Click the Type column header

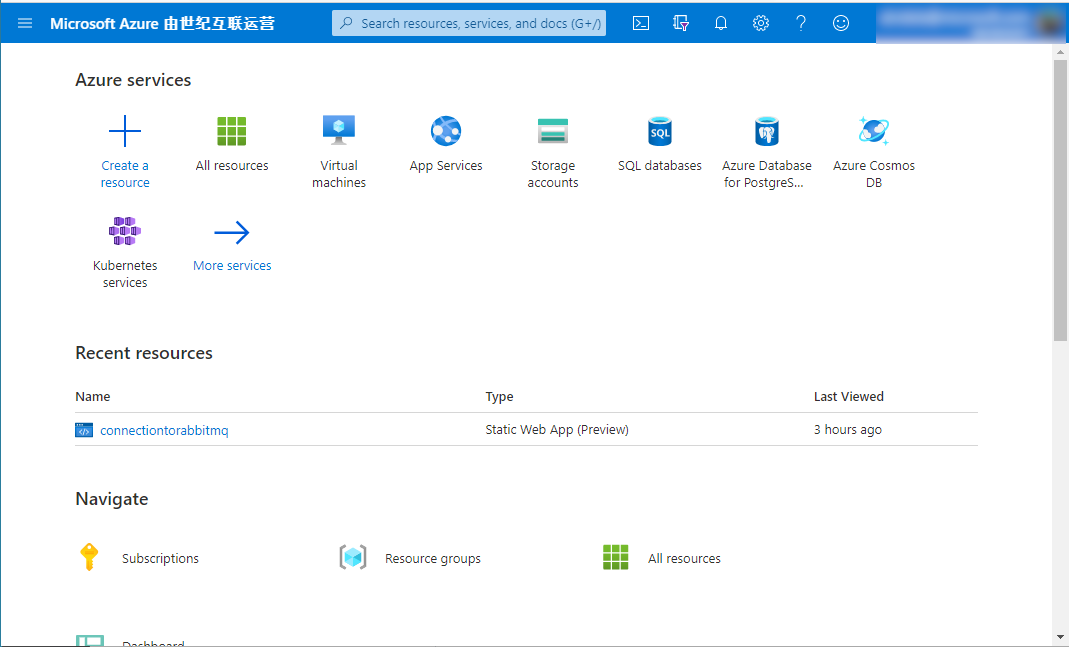point(499,397)
